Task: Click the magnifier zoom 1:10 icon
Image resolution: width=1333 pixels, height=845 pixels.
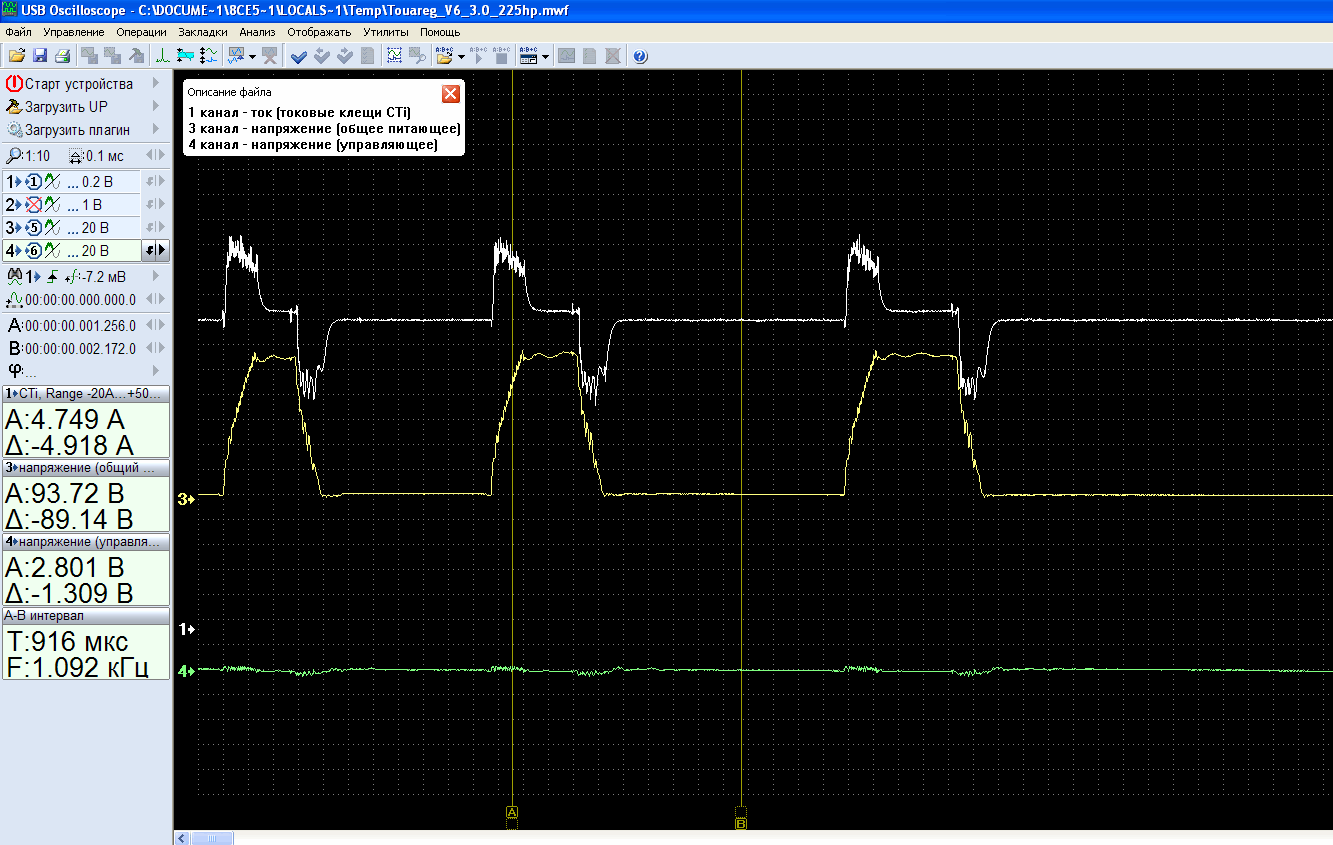Action: click(14, 156)
